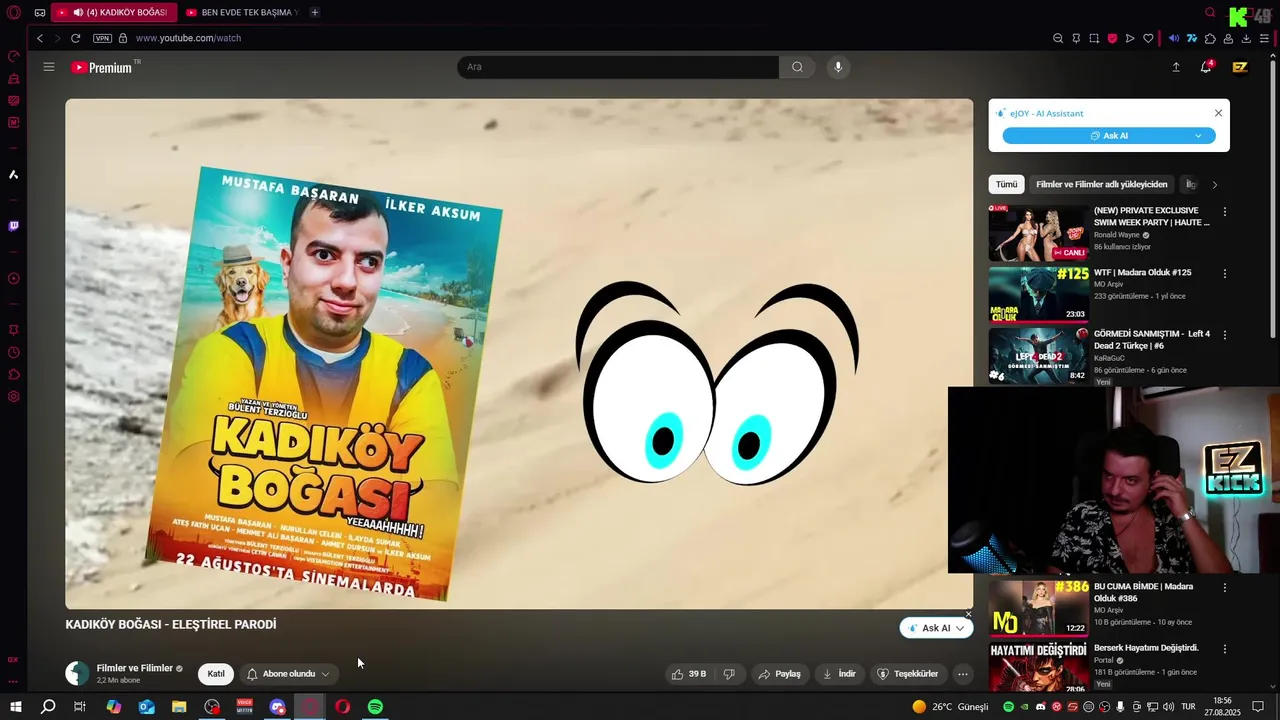This screenshot has height=720, width=1280.
Task: Switch to the BEN EVDE TEK BAŞIMA tab
Action: 242,12
